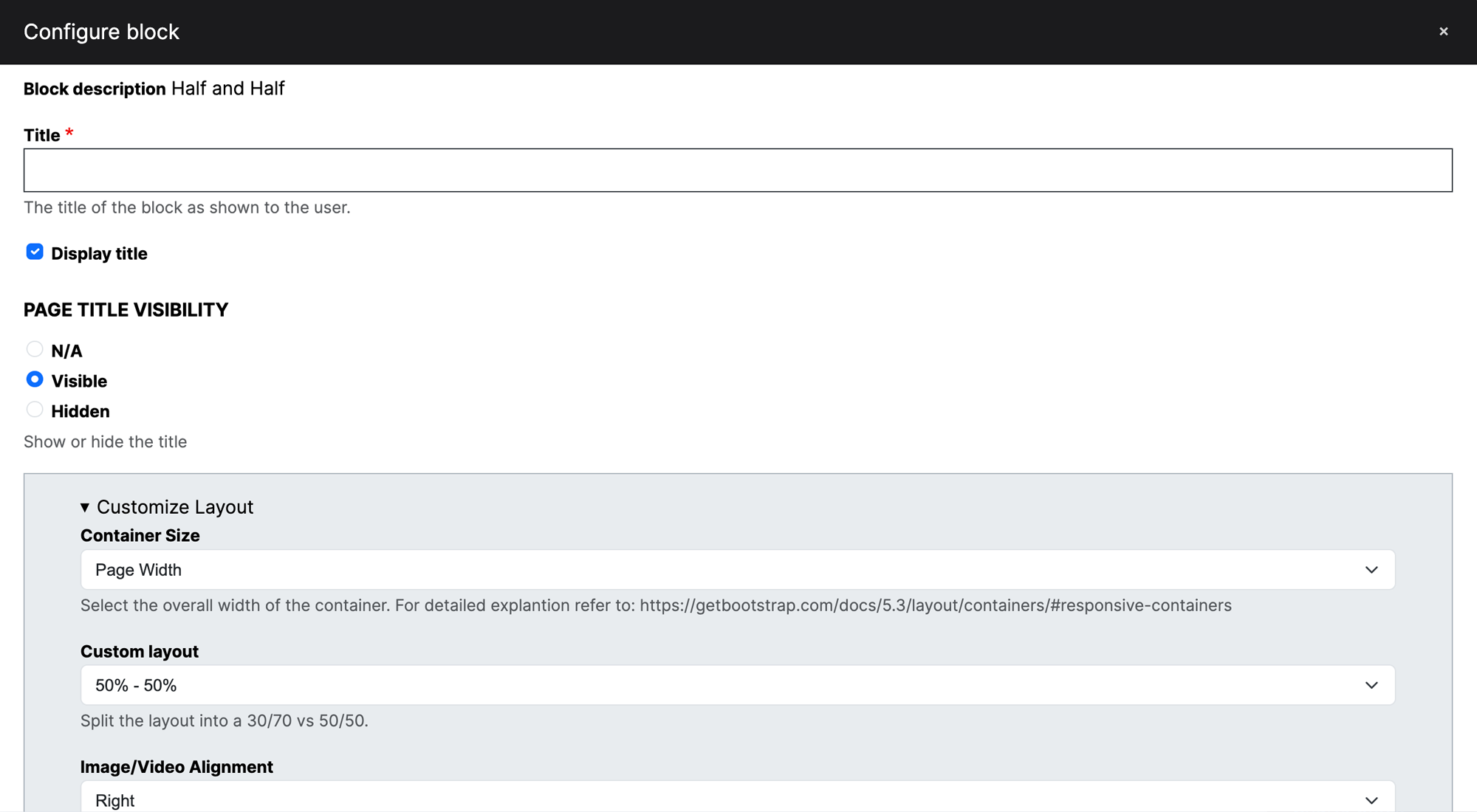The width and height of the screenshot is (1477, 812).
Task: Click chevron arrow on Container Size select
Action: coord(1371,570)
